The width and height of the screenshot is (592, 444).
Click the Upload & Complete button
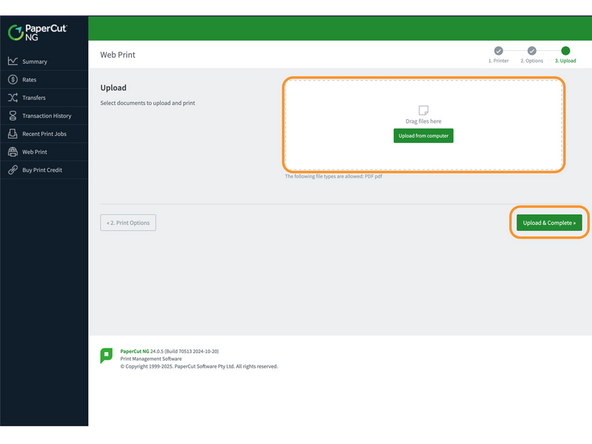(549, 223)
